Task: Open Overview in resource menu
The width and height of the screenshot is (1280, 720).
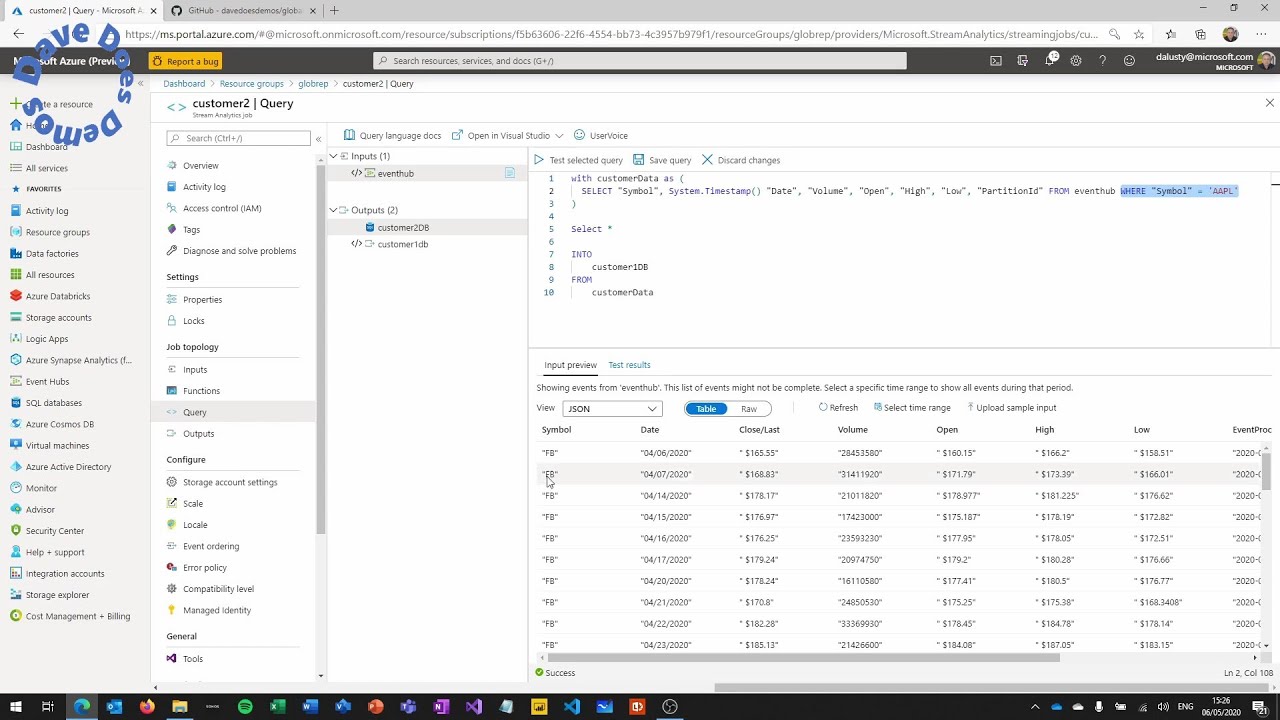Action: [x=200, y=165]
